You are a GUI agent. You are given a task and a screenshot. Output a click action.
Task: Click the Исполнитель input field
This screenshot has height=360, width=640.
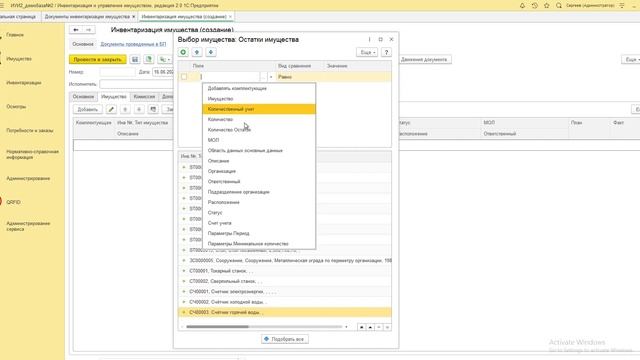click(136, 84)
